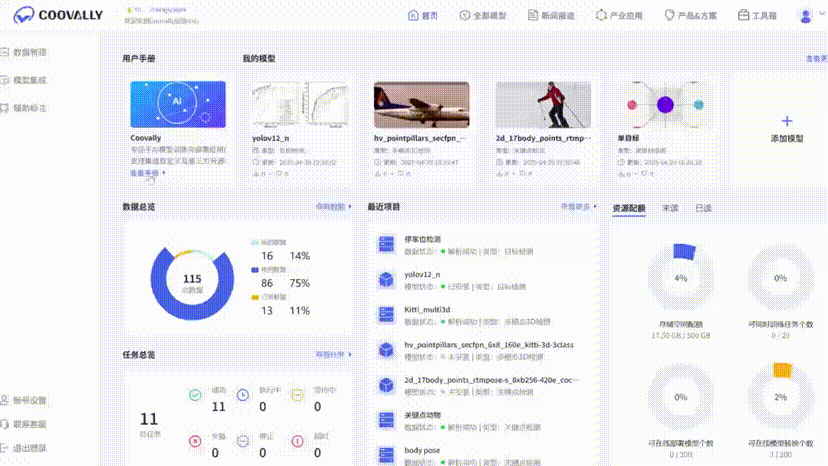Click the 0% concurrent training tasks ring
Screen dimensions: 828x466
780,278
